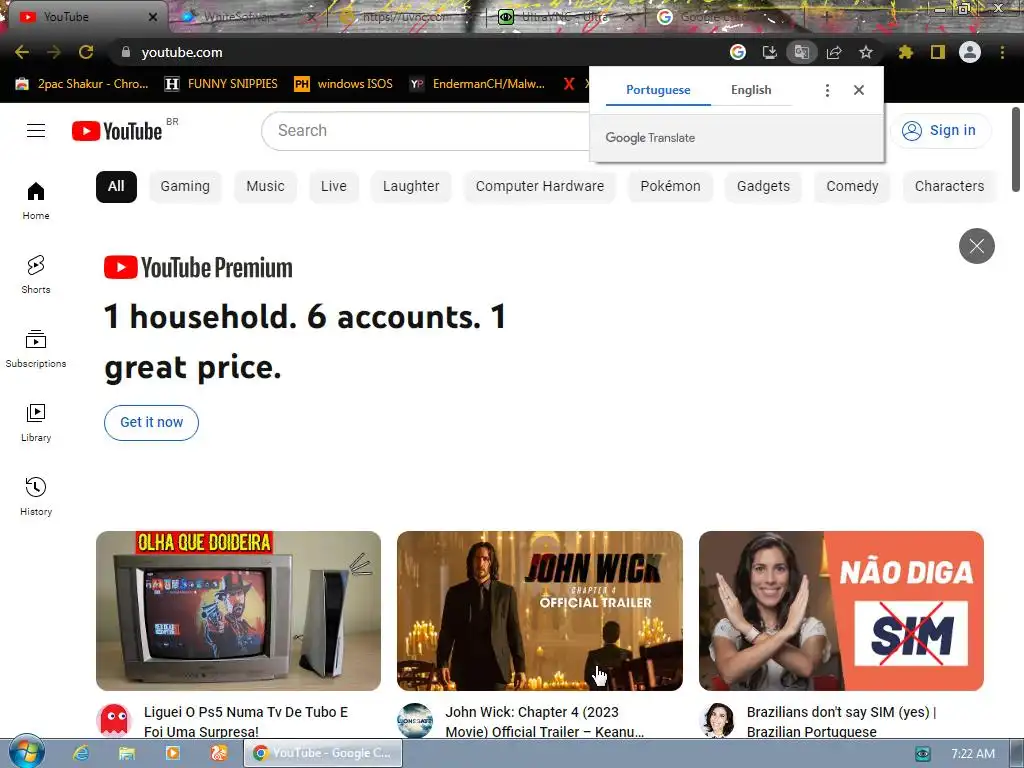Click the Sign in button

[x=940, y=131]
